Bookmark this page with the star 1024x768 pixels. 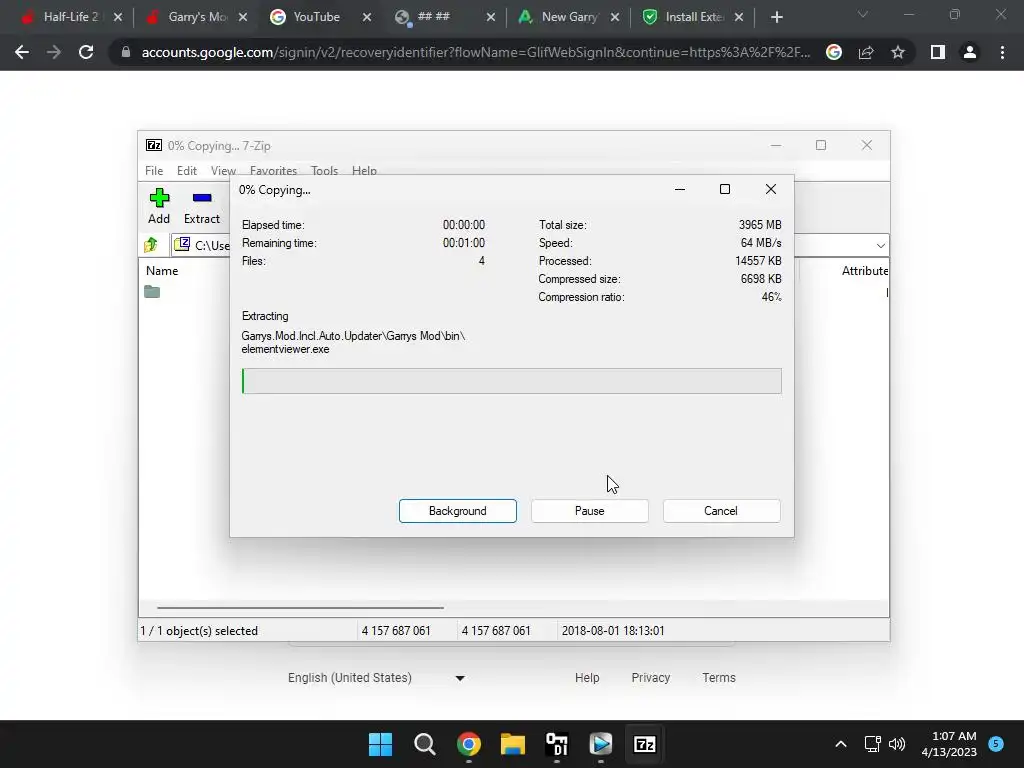pyautogui.click(x=898, y=52)
